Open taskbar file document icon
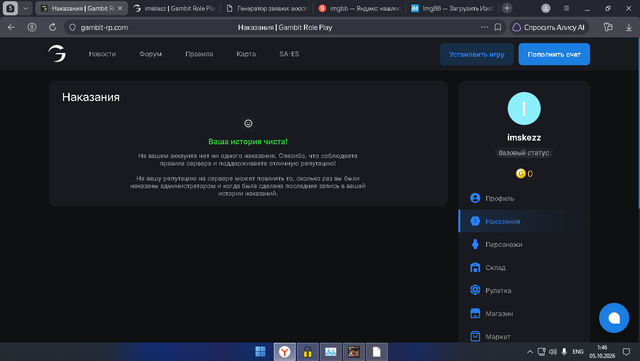 [376, 351]
